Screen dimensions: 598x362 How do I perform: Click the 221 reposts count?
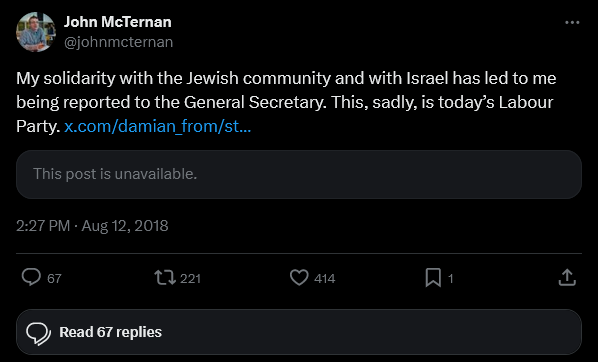click(x=190, y=278)
